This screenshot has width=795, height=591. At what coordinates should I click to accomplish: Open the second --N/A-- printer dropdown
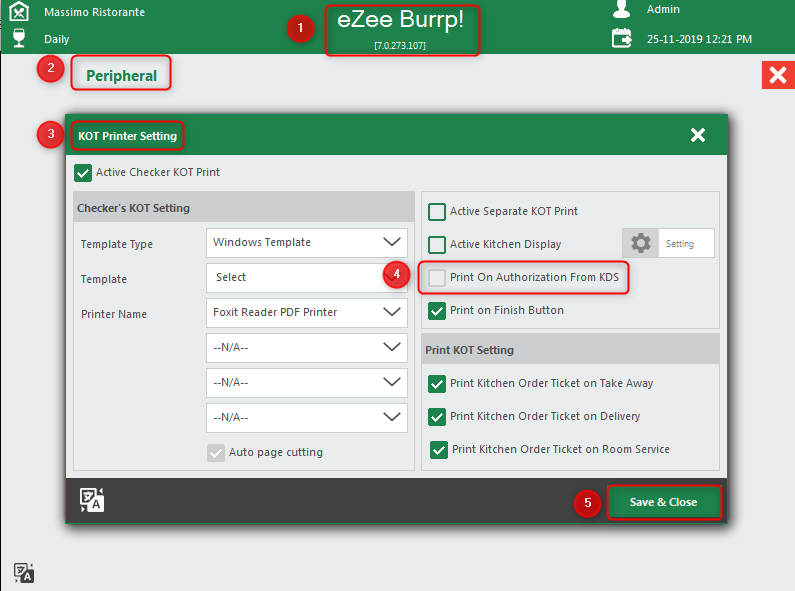tap(307, 383)
